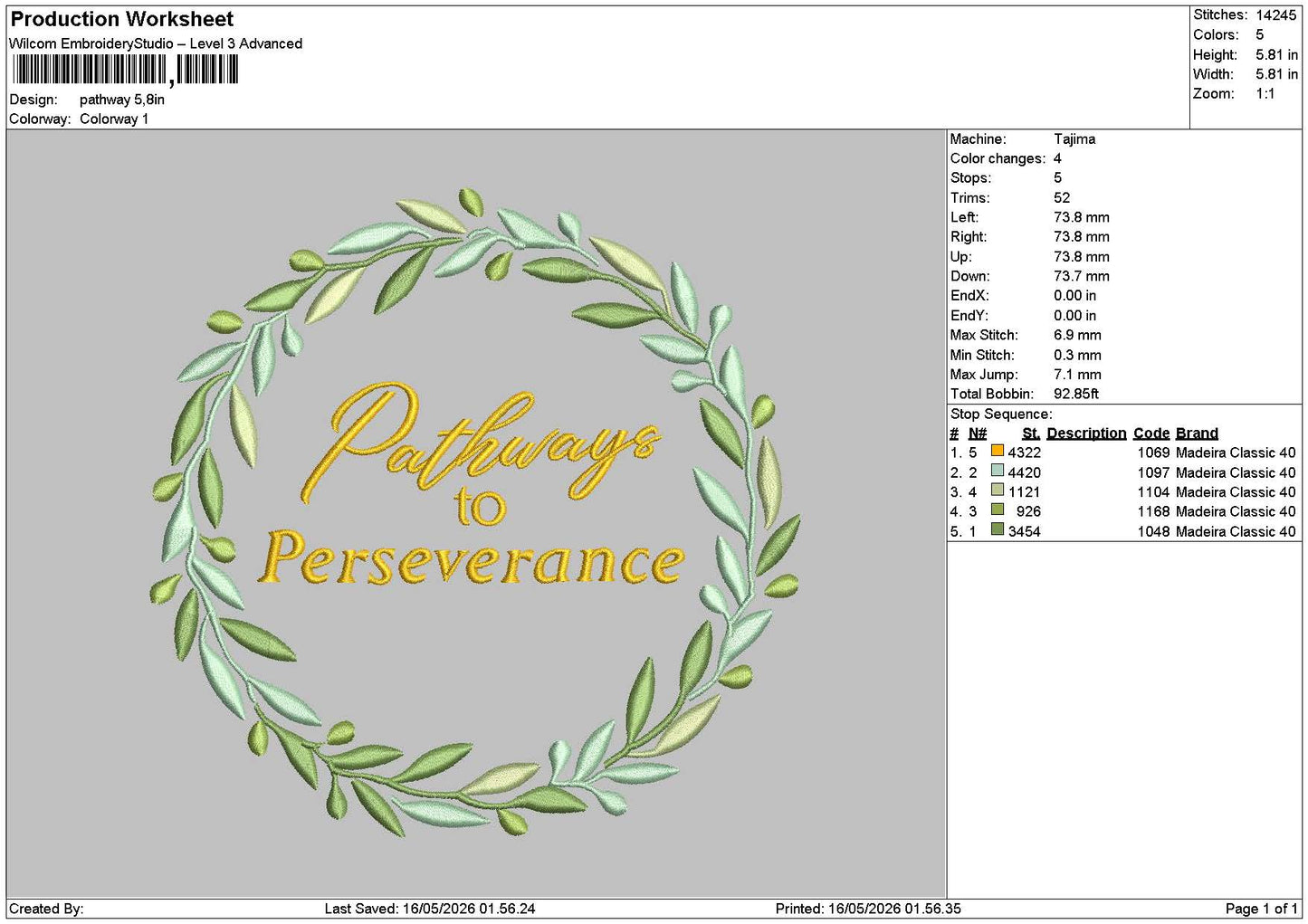1308x924 pixels.
Task: Click the Height value at top right
Action: click(1276, 54)
